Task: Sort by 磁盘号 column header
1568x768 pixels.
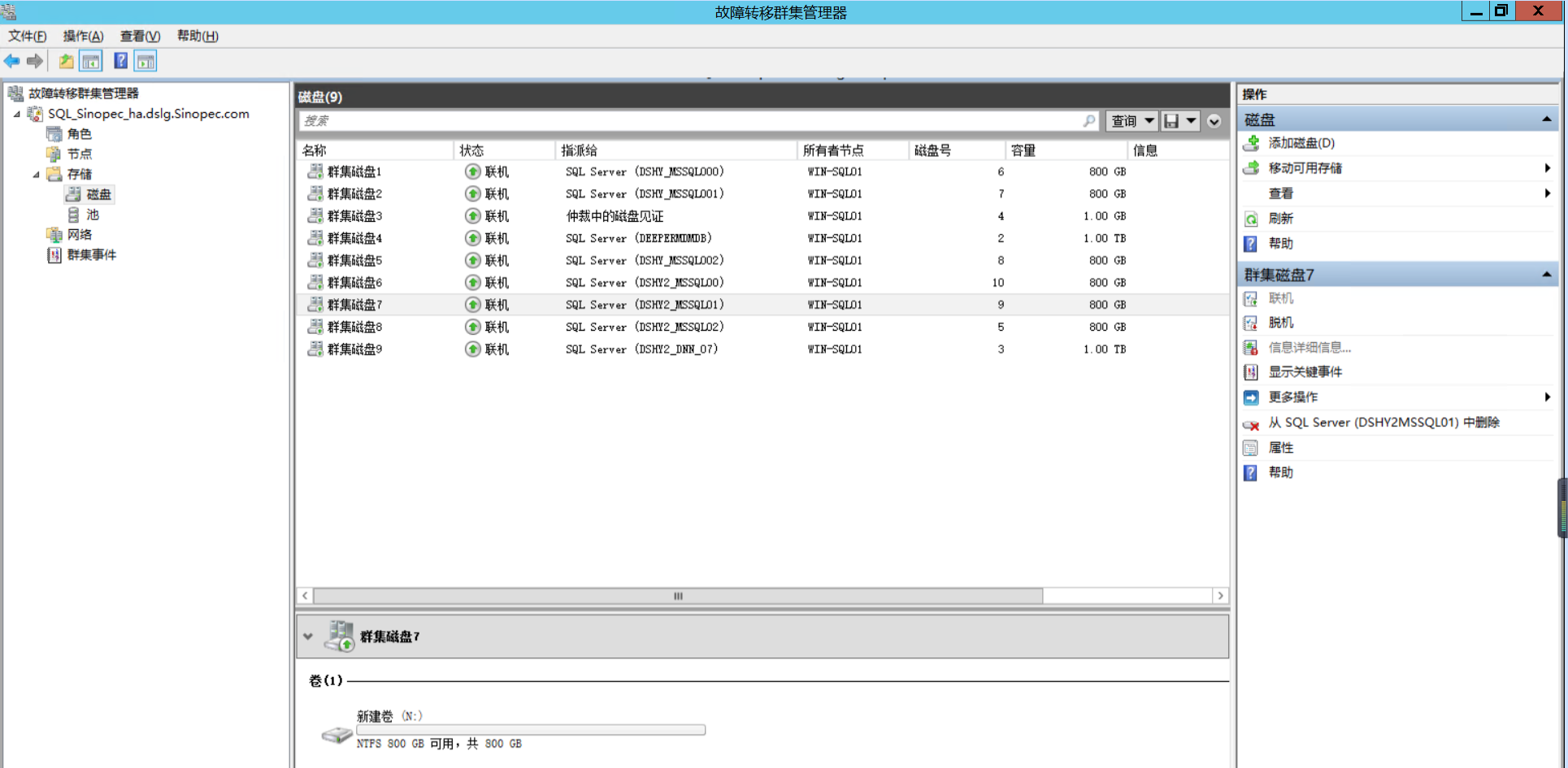Action: click(957, 150)
